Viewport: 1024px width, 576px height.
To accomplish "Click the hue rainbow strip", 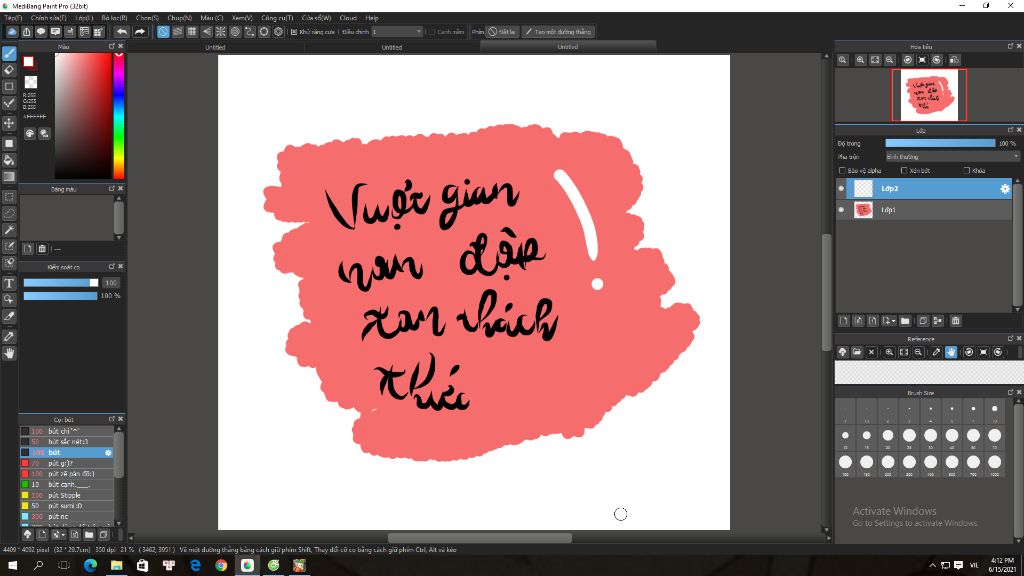I will tap(119, 116).
